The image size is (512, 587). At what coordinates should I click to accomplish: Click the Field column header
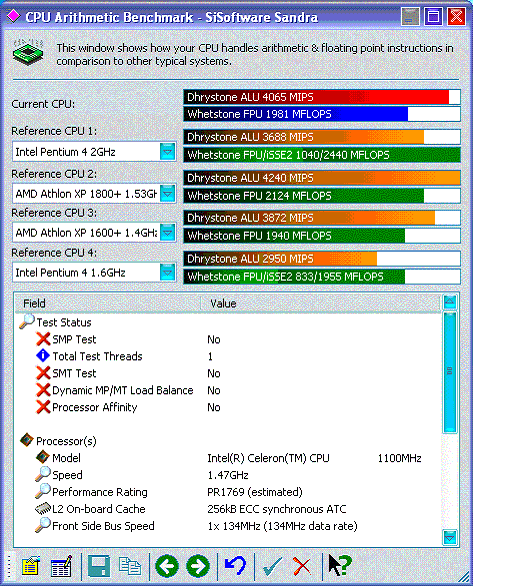[x=108, y=303]
